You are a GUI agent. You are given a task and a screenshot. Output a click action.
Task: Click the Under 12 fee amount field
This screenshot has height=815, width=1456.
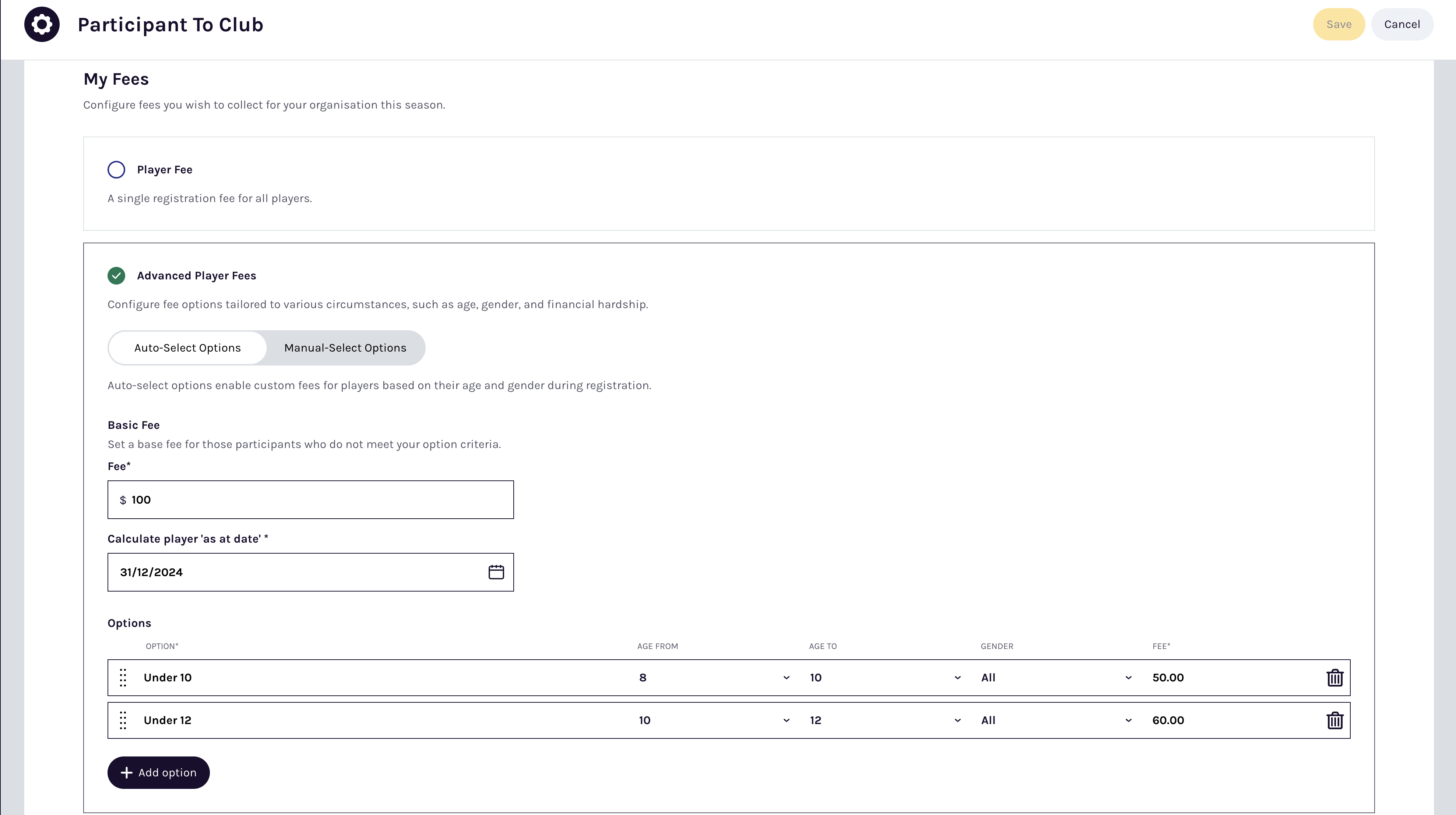tap(1232, 721)
